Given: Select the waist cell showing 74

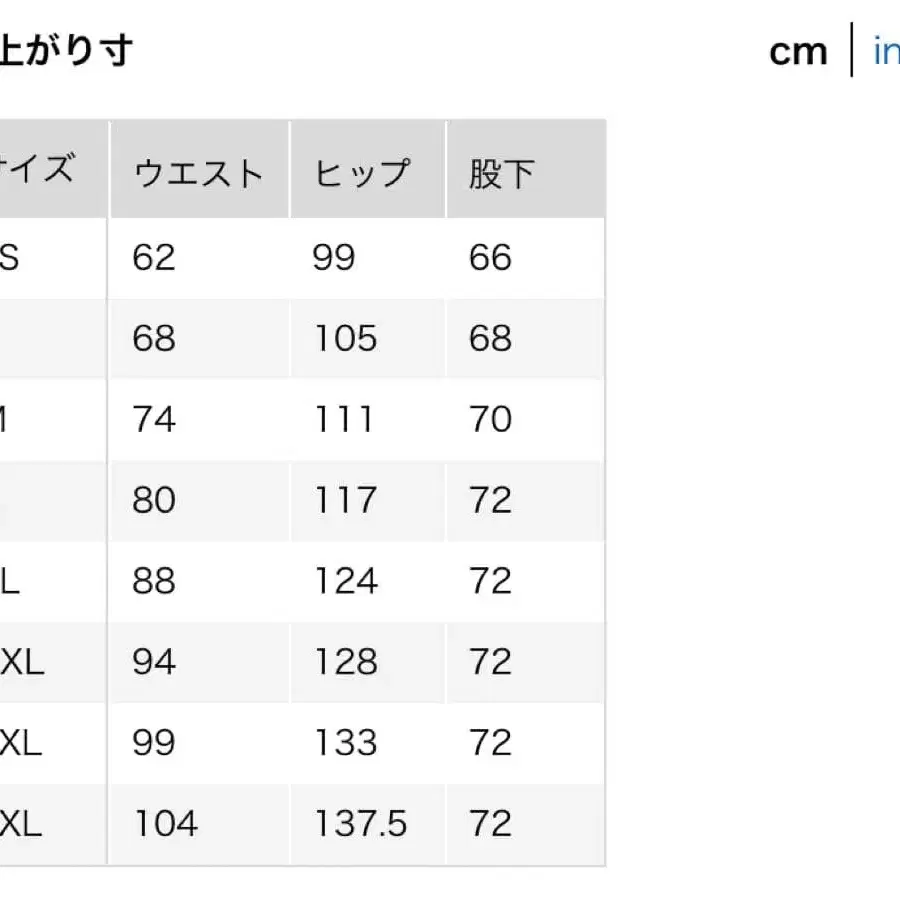Looking at the screenshot, I should (x=152, y=419).
